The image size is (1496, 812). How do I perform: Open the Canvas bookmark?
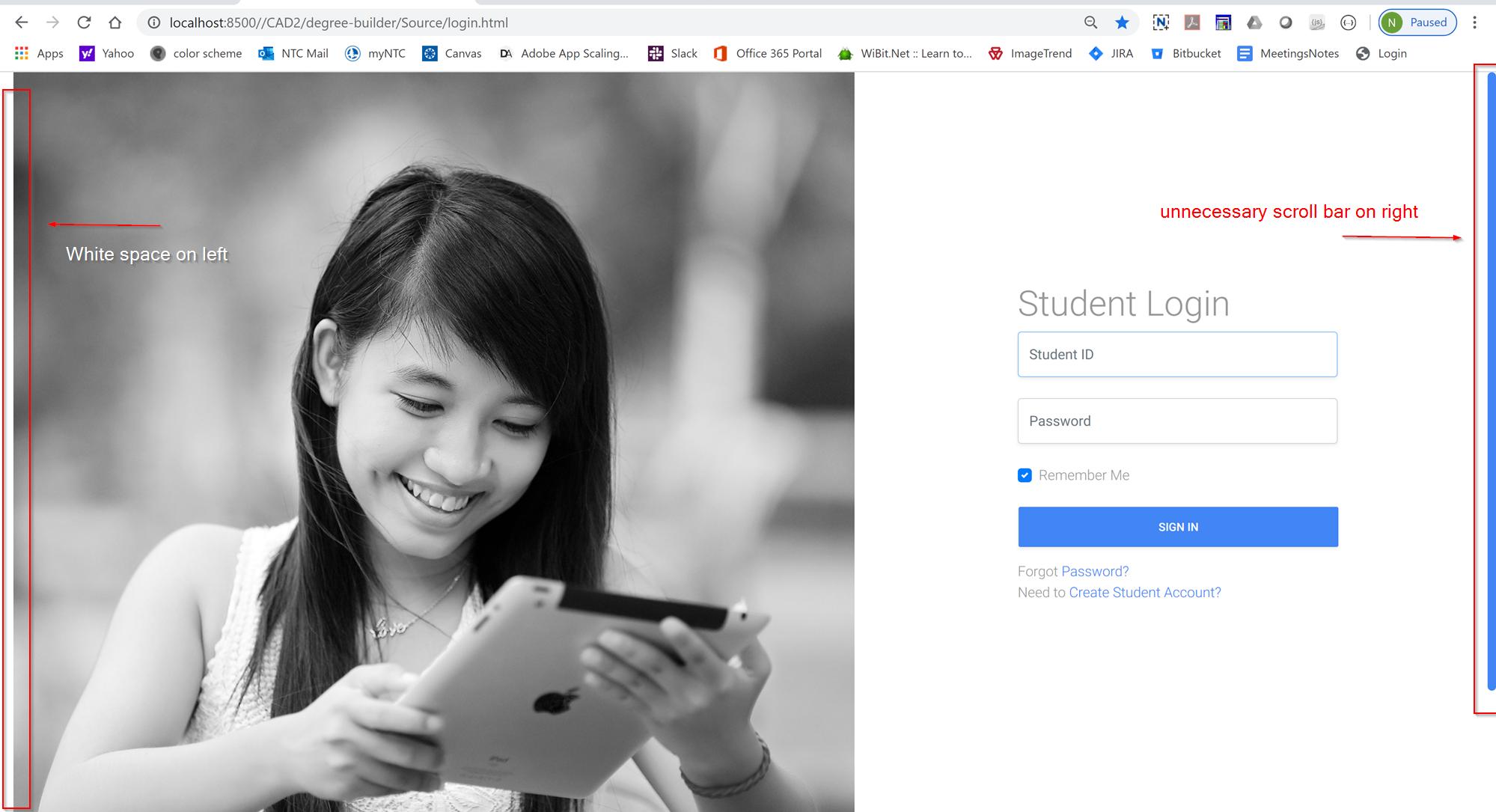click(453, 53)
